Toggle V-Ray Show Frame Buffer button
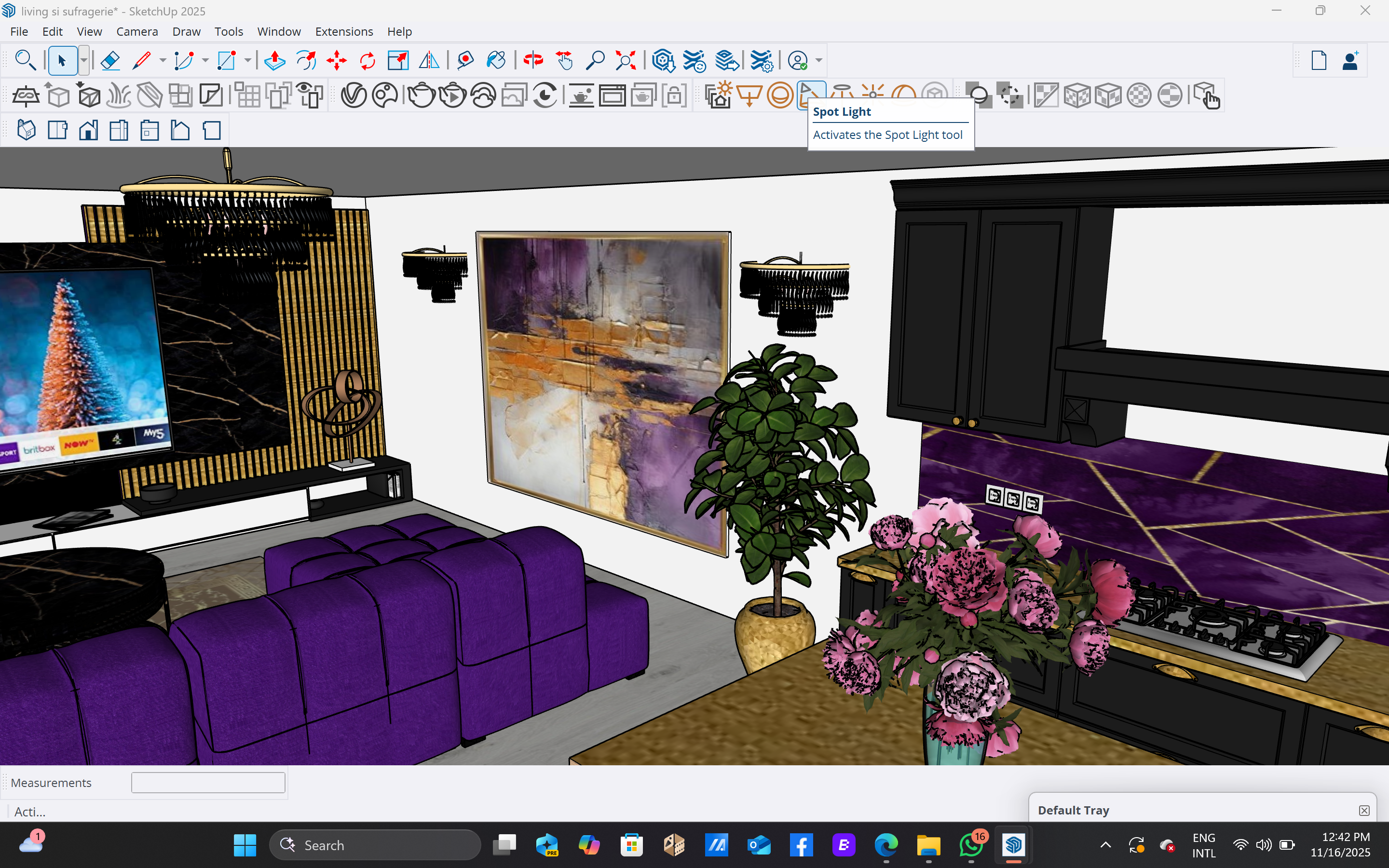Image resolution: width=1389 pixels, height=868 pixels. (613, 95)
